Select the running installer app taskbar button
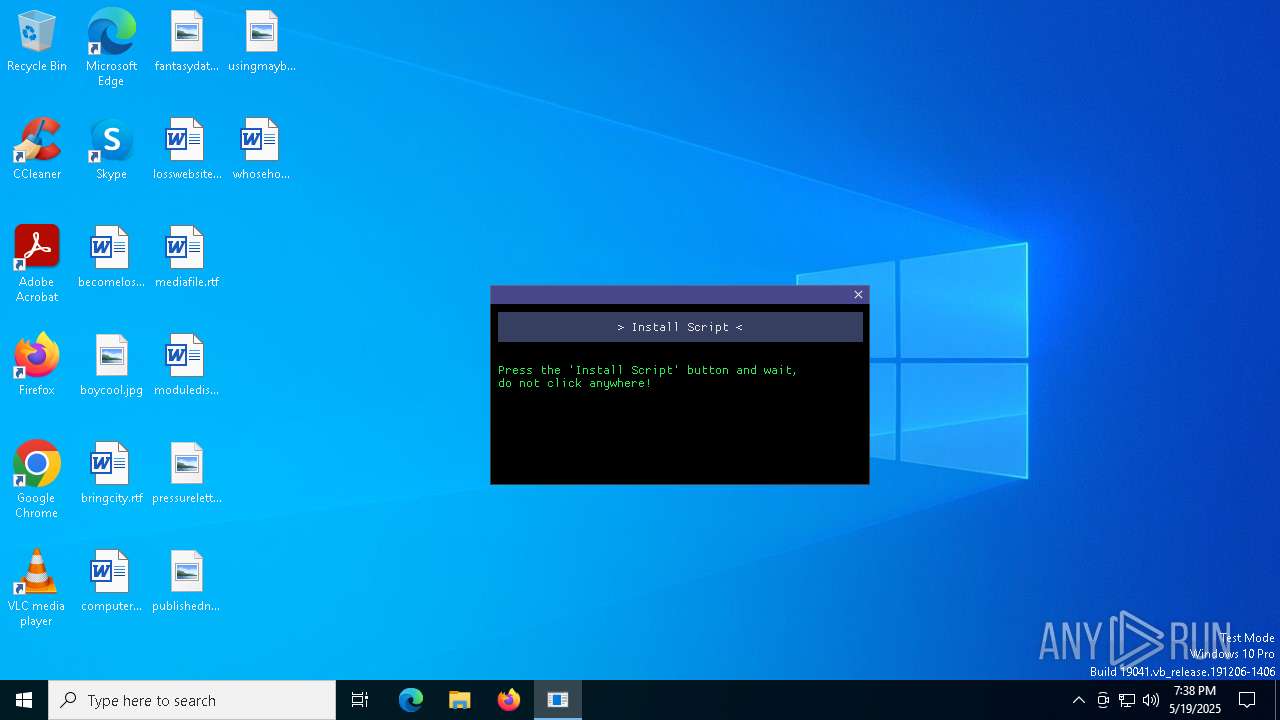The image size is (1280, 720). 558,700
